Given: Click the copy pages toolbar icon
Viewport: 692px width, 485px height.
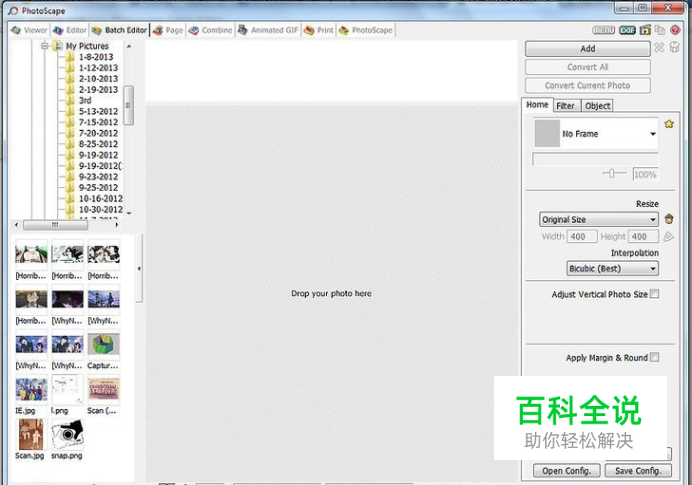Looking at the screenshot, I should [x=660, y=30].
